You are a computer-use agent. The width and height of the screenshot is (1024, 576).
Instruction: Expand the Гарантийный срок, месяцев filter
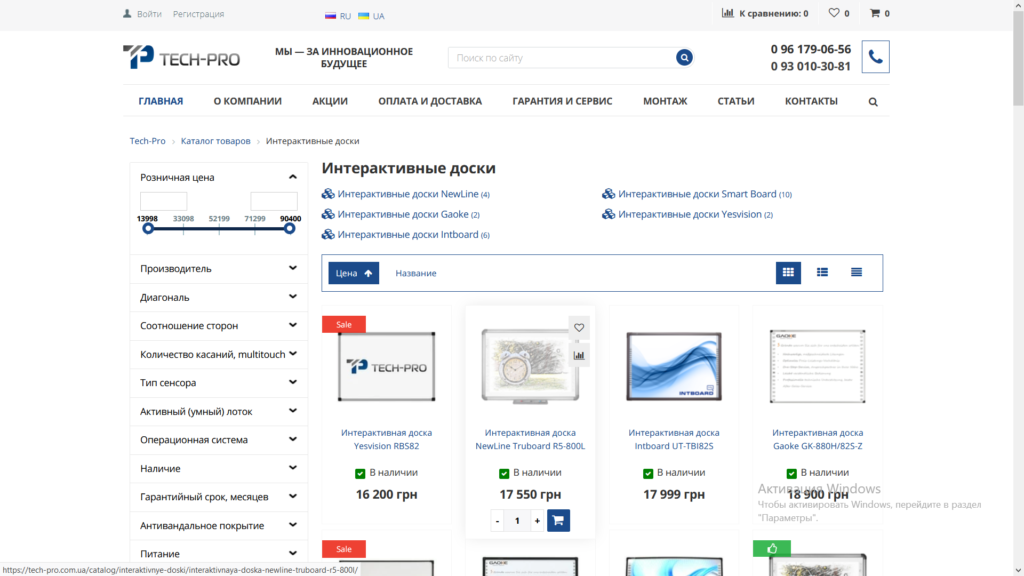[293, 496]
